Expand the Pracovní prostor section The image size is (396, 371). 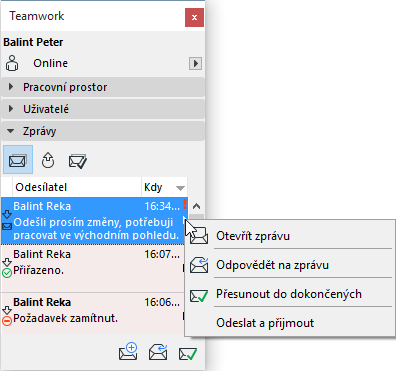coord(103,87)
